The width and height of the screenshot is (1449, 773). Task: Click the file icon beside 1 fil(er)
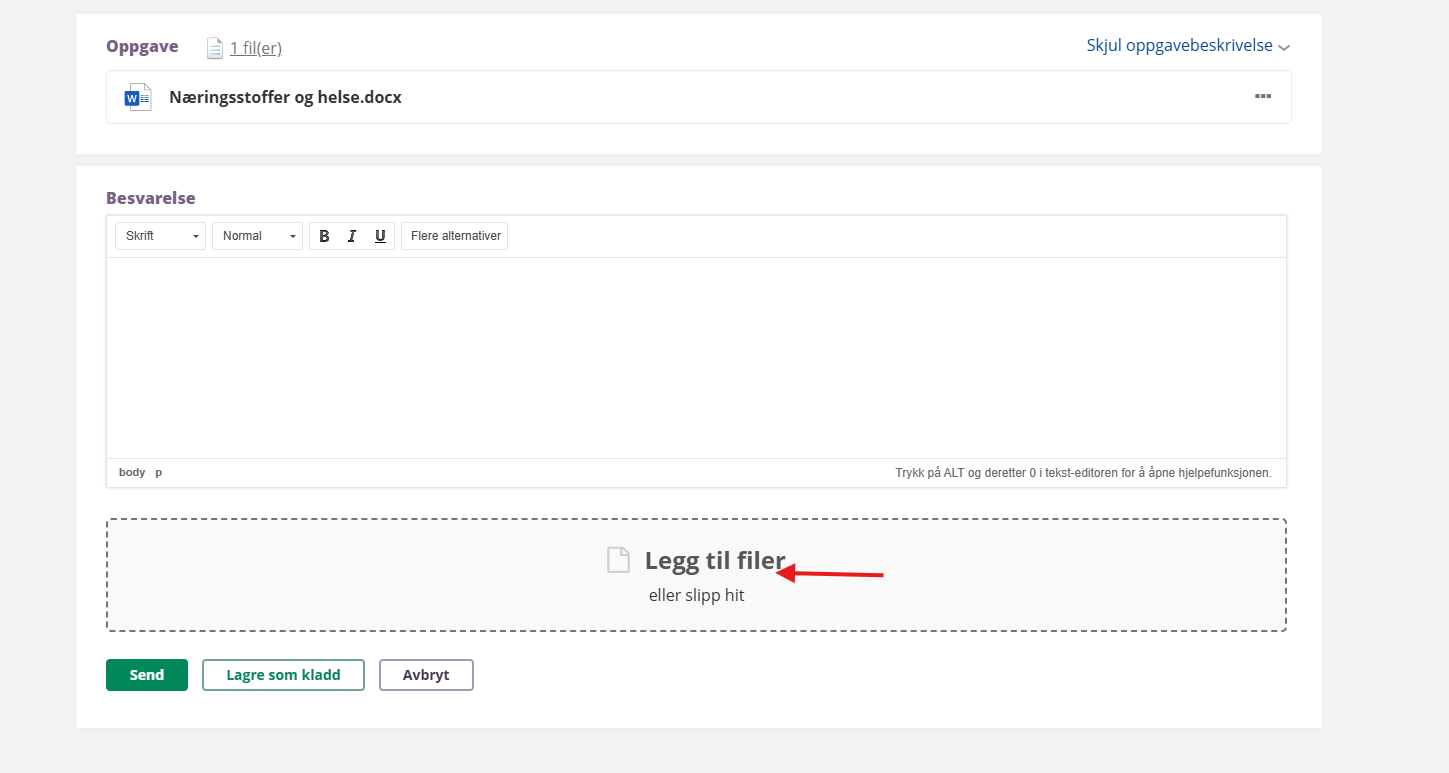[214, 48]
